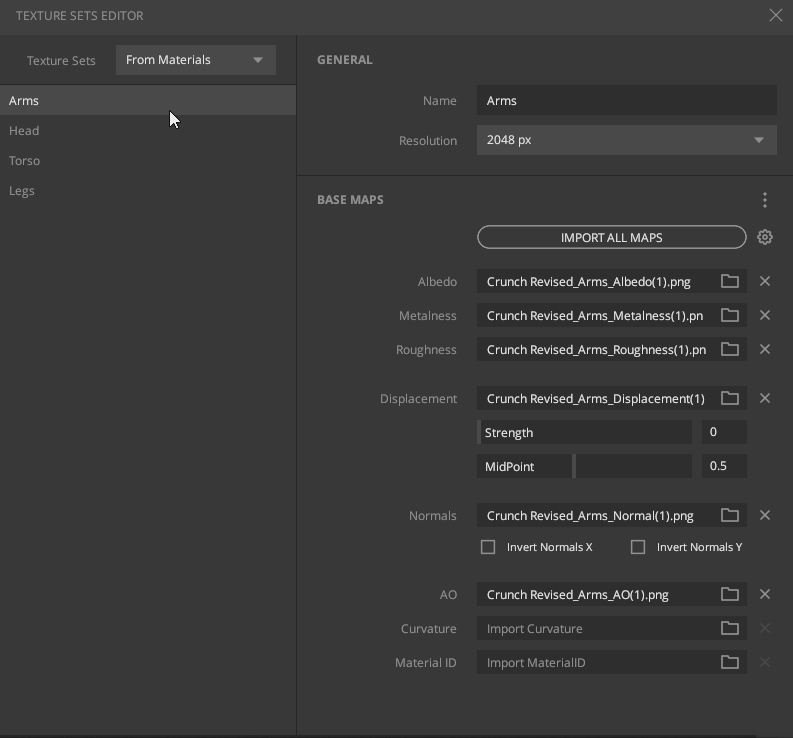Browse folder for Albedo map
The width and height of the screenshot is (793, 738).
tap(730, 282)
